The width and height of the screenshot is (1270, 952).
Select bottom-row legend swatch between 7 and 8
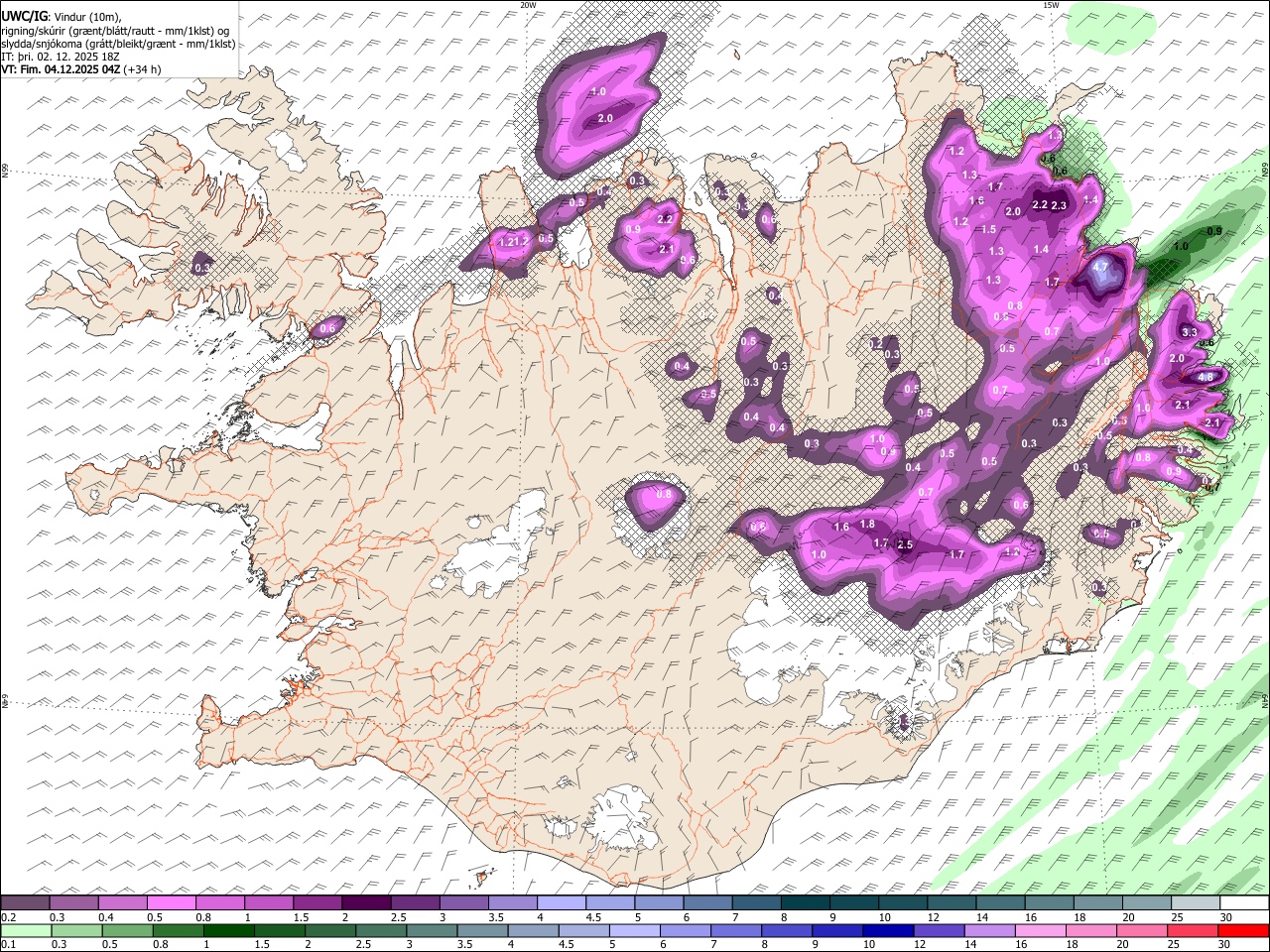click(x=736, y=930)
